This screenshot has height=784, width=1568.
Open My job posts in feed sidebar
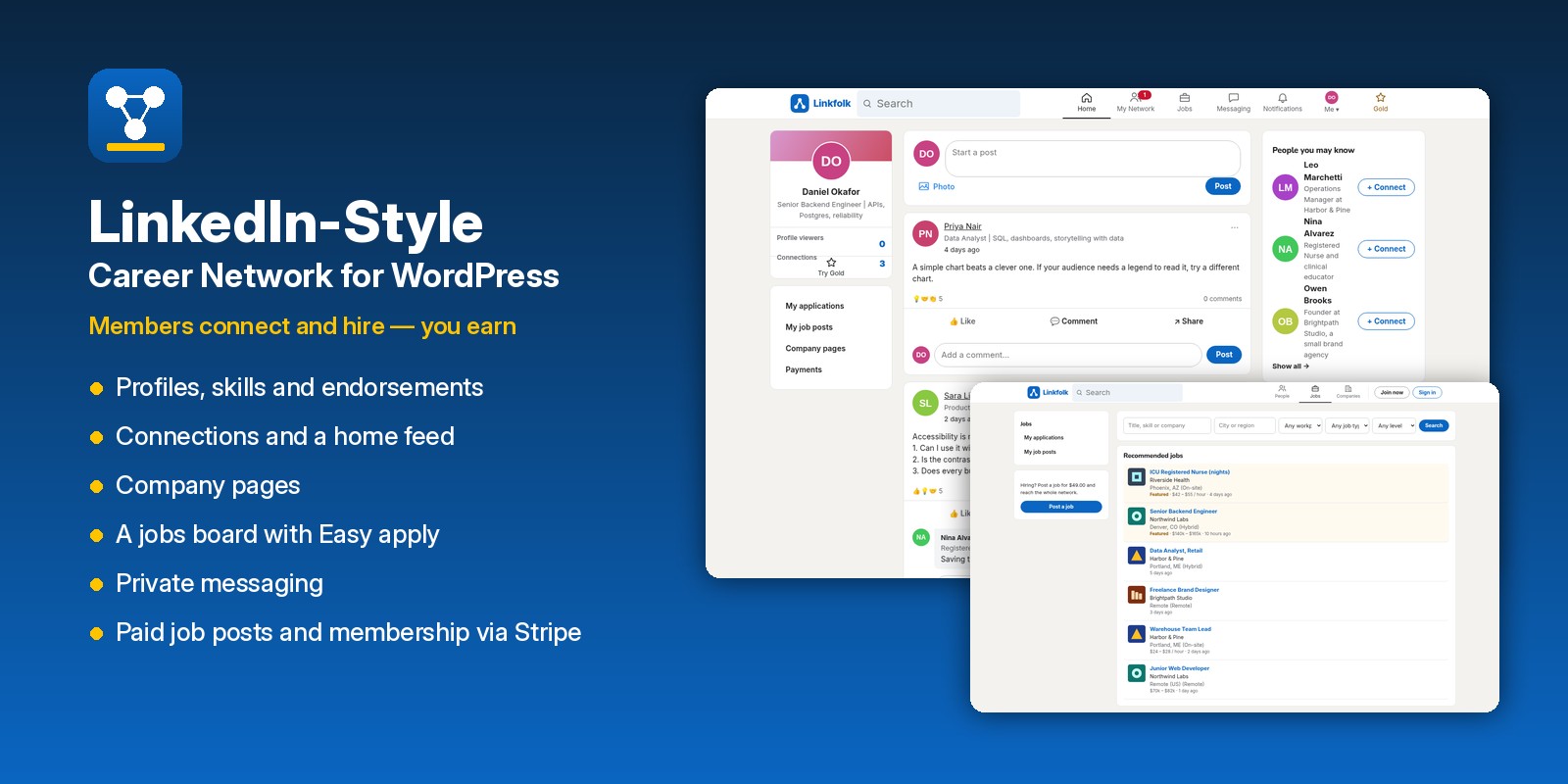[808, 327]
